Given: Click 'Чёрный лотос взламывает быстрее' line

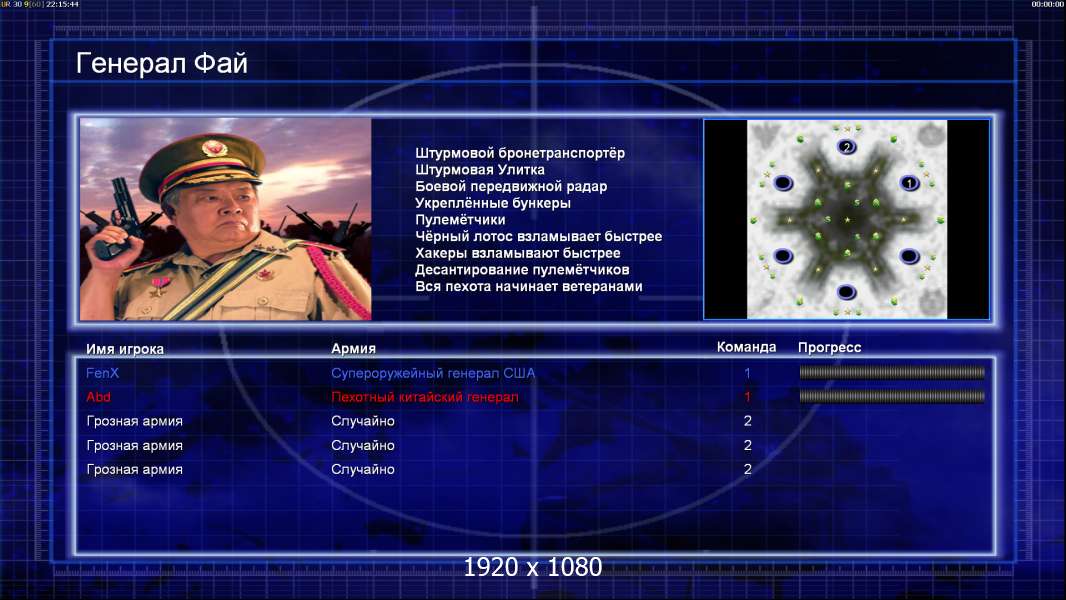Looking at the screenshot, I should click(x=538, y=236).
